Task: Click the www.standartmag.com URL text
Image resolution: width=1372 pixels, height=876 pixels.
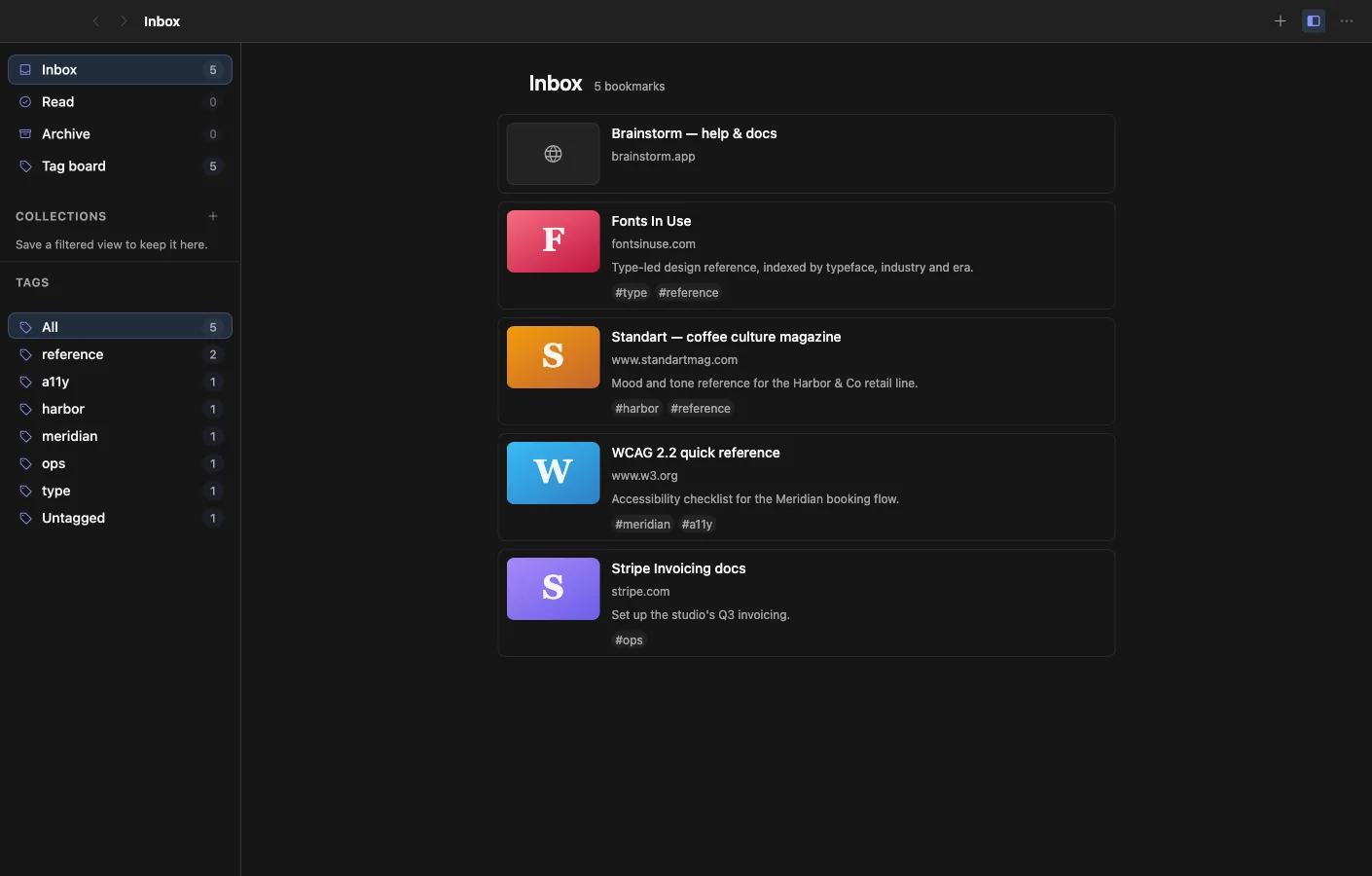Action: 674,360
